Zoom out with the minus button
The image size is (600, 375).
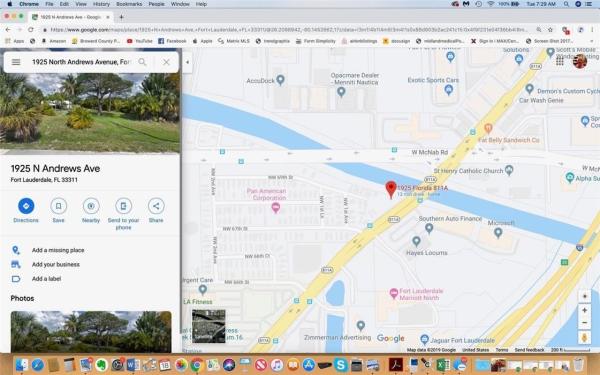pos(584,323)
